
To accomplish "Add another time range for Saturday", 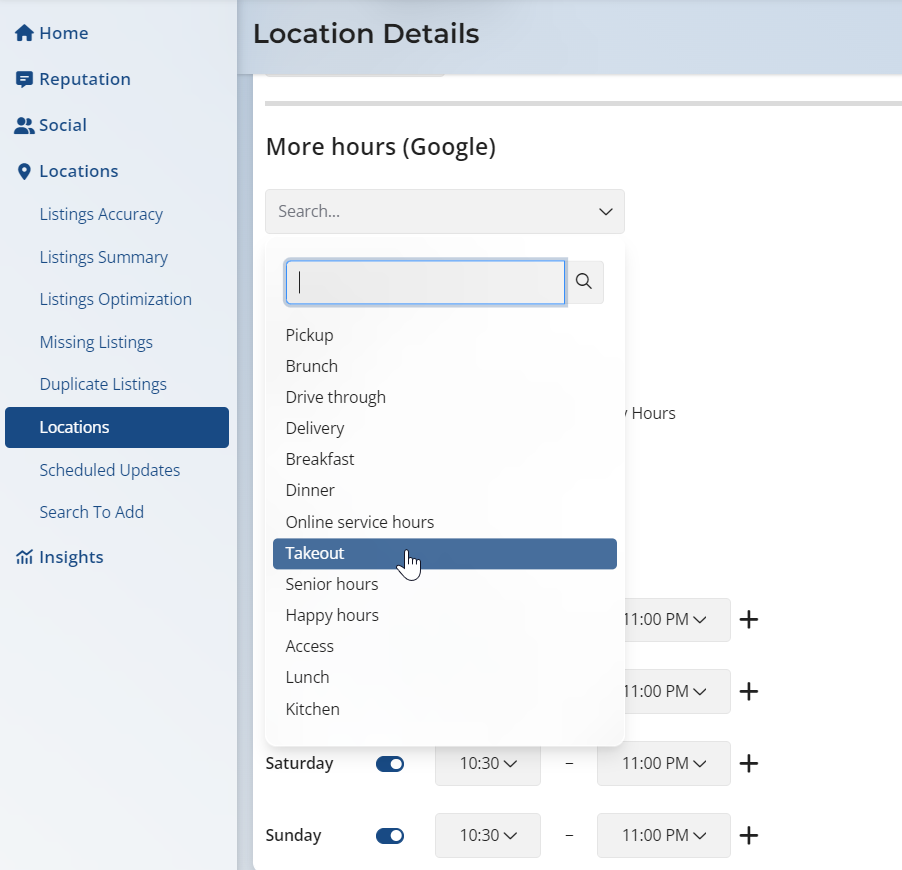I will (748, 764).
